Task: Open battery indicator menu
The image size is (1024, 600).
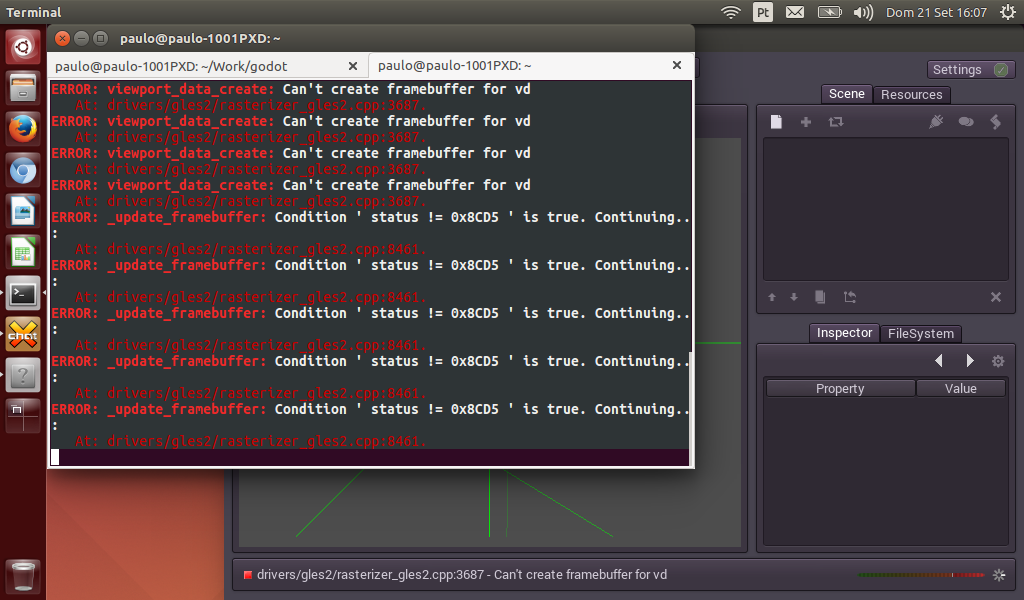Action: point(829,12)
